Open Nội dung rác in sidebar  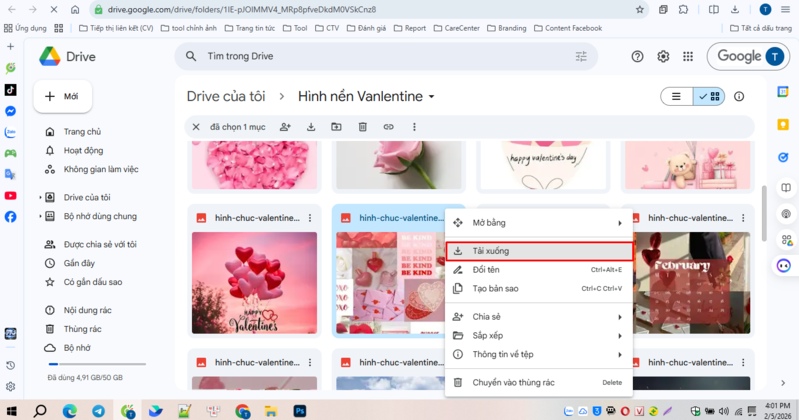(87, 310)
